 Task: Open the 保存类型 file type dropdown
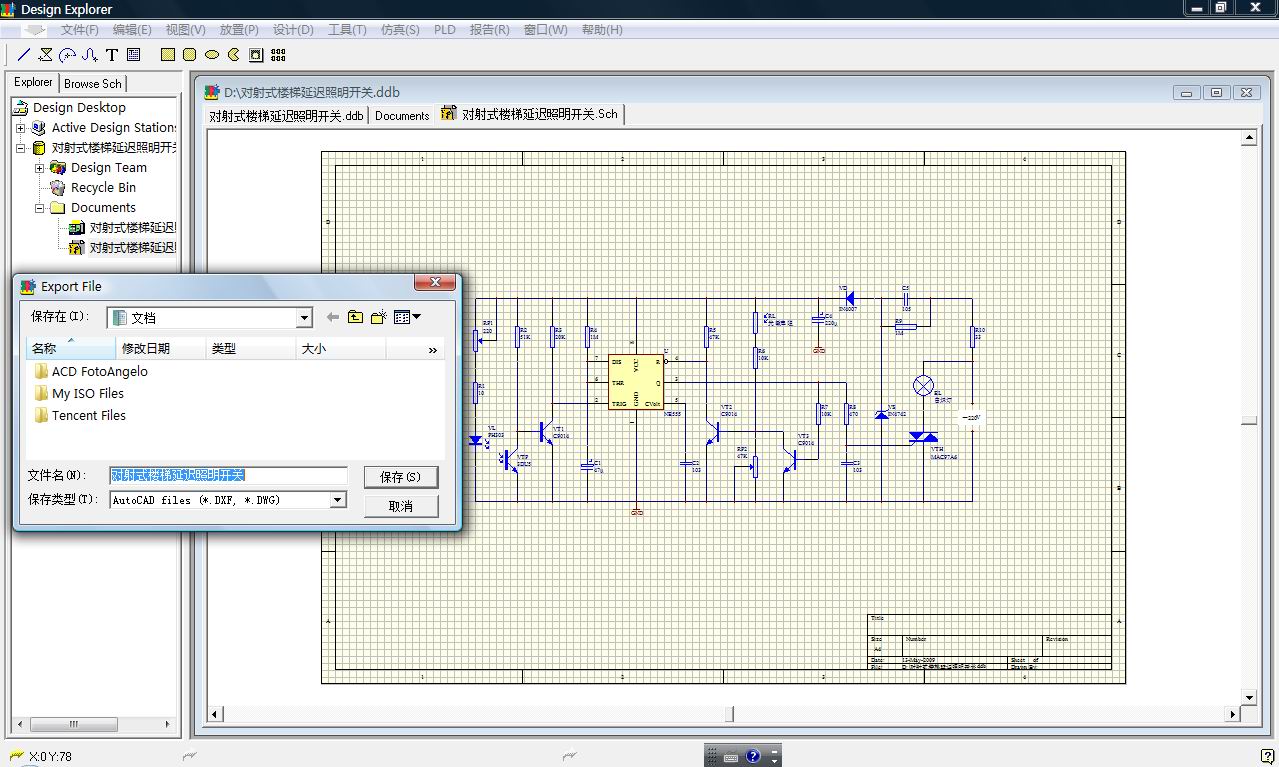pos(338,499)
